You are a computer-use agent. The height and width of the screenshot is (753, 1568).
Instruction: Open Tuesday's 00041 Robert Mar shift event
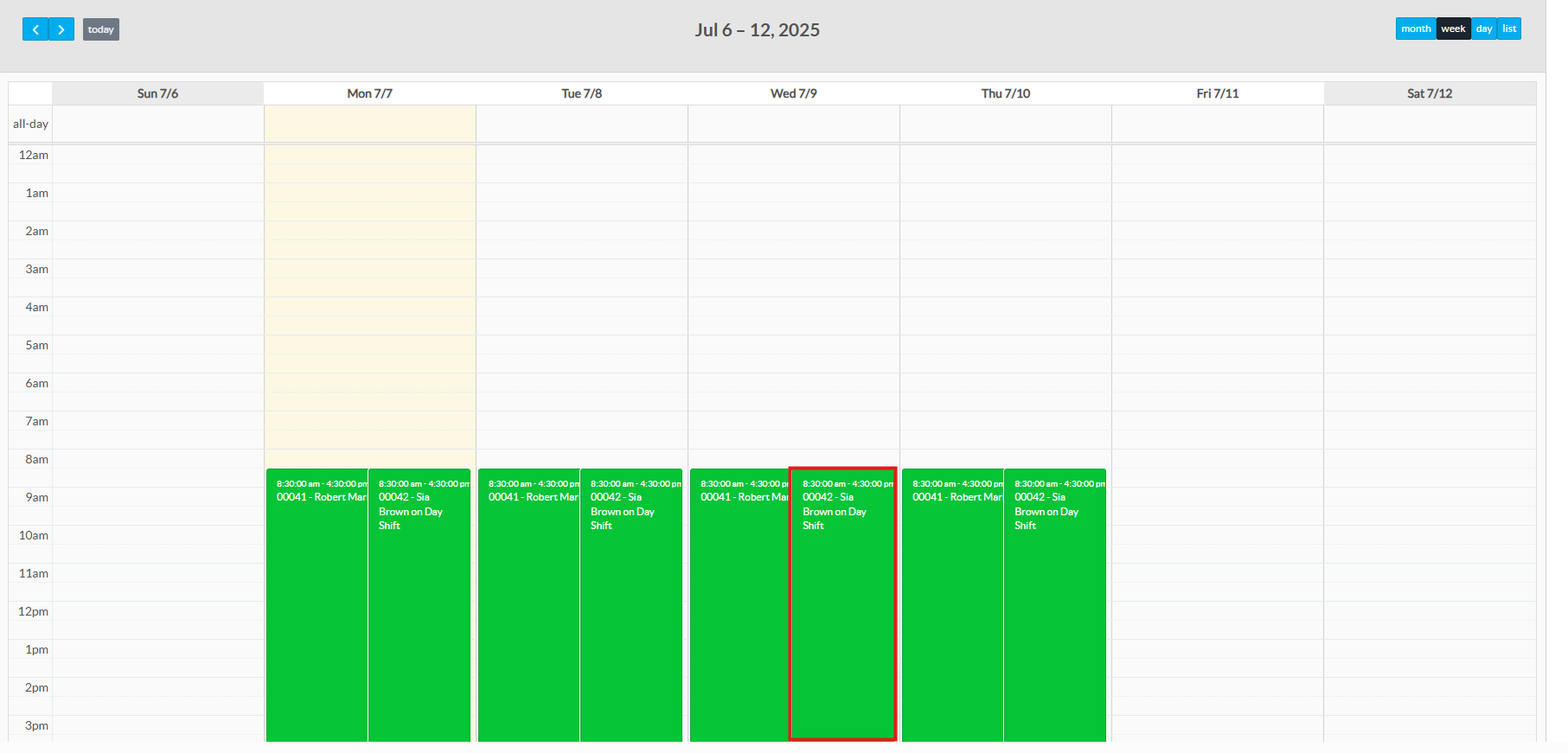tap(528, 605)
